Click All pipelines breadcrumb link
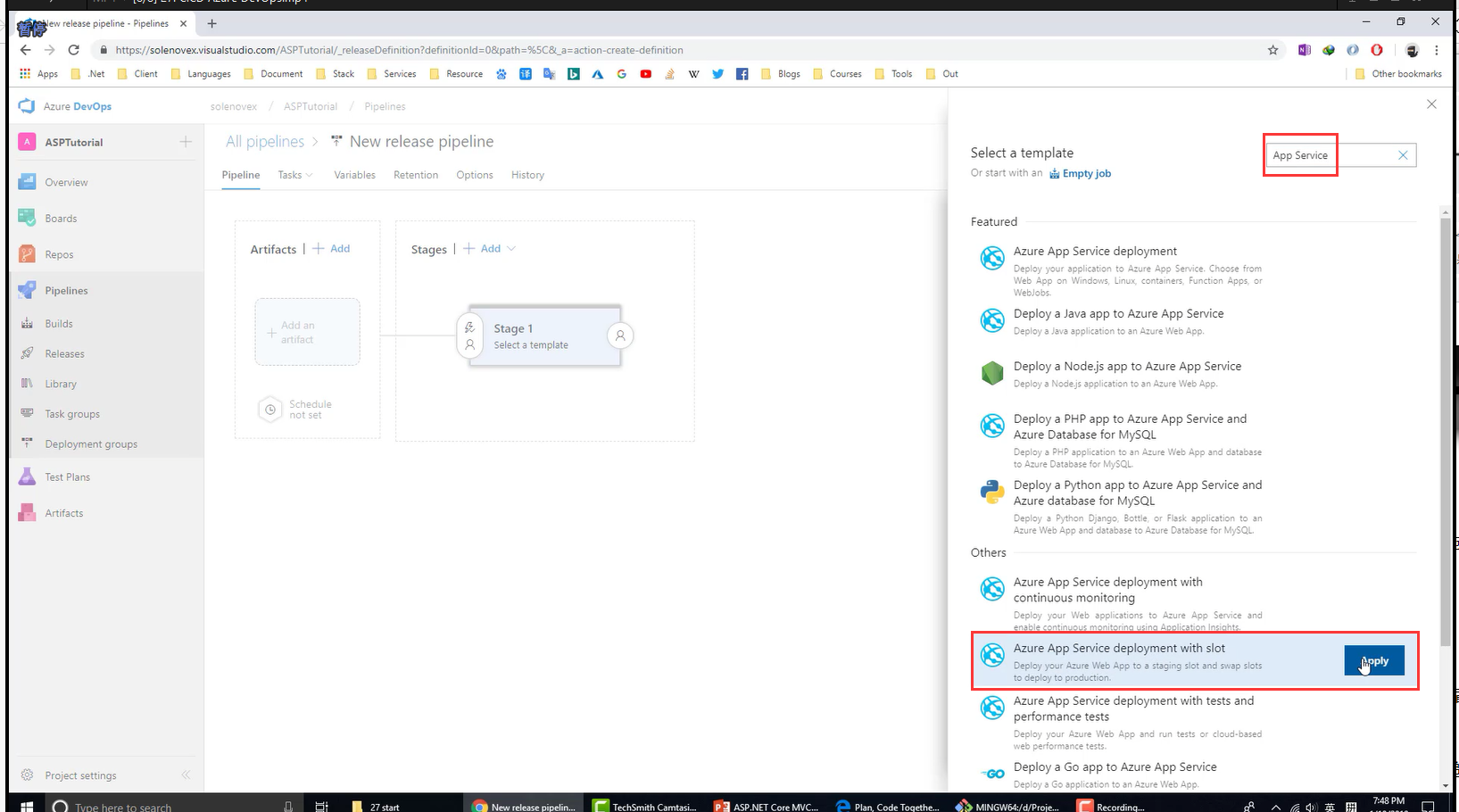 [265, 141]
